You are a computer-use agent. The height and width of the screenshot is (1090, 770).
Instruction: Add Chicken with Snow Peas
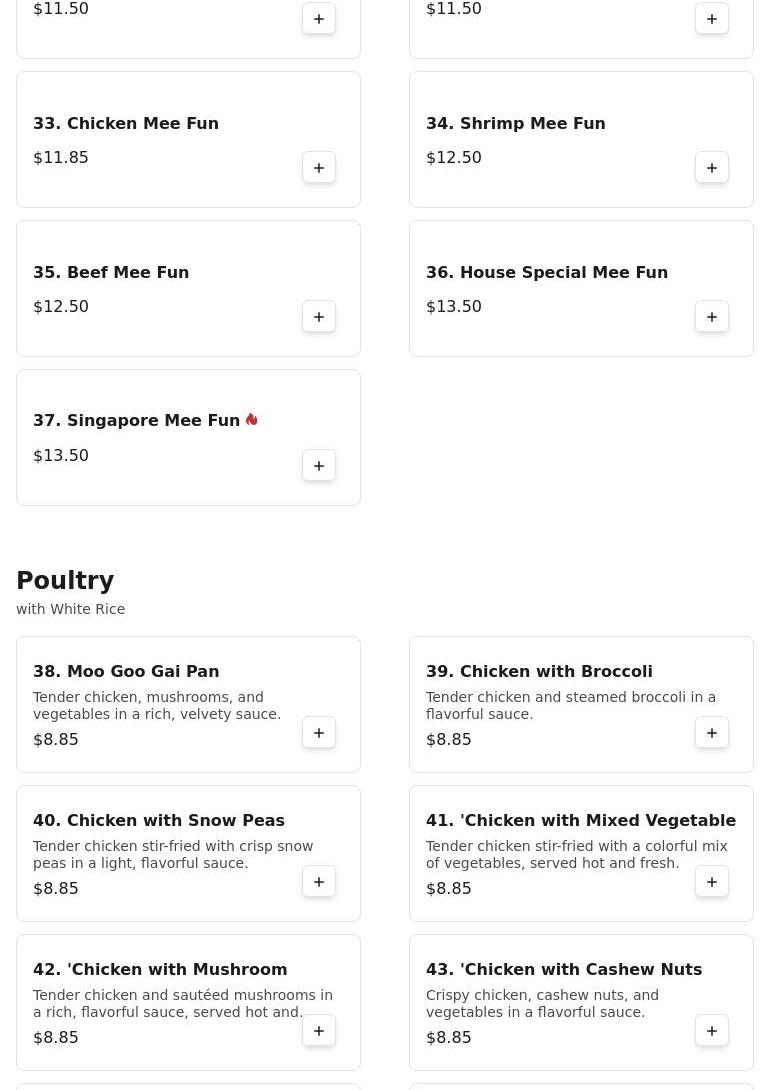319,882
